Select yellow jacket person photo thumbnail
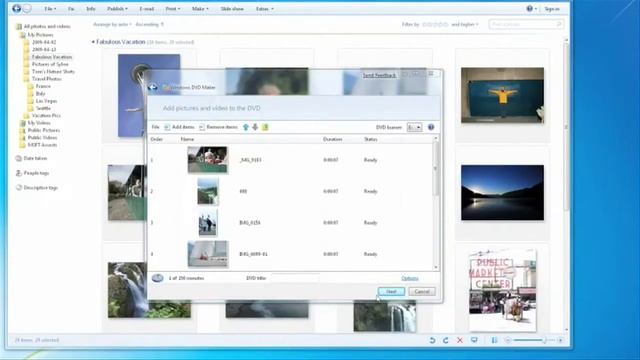 [x=502, y=95]
